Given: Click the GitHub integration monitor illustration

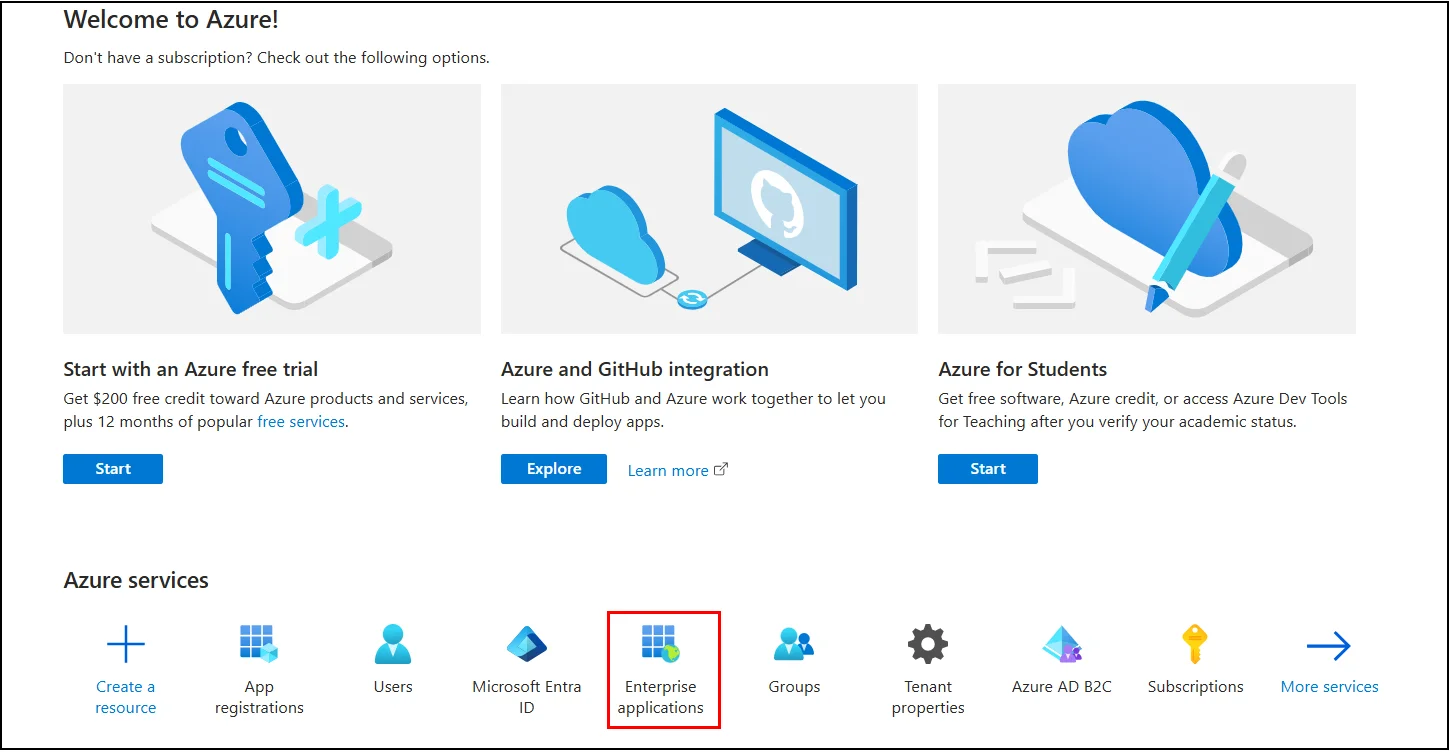Looking at the screenshot, I should pos(709,209).
